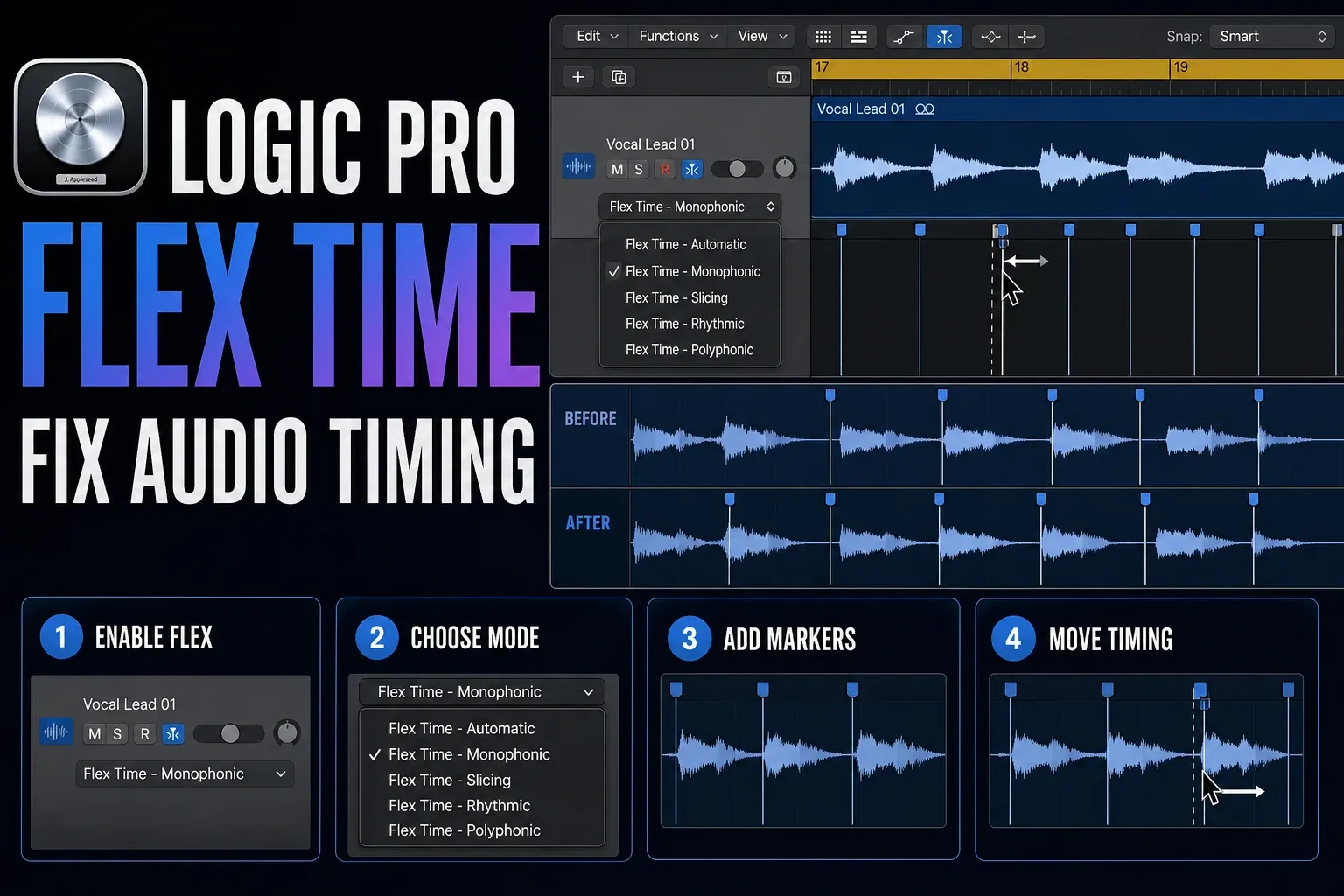Click Vocal Lead 01 region name header
This screenshot has width=1344, height=896.
860,108
